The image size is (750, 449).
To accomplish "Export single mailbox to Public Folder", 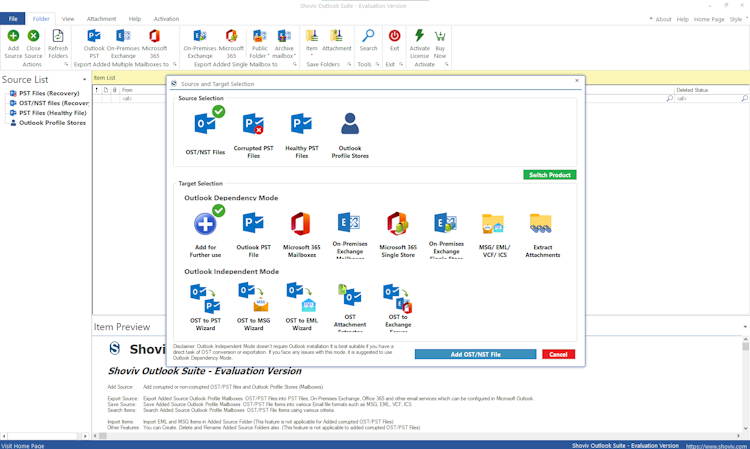I will [x=259, y=44].
